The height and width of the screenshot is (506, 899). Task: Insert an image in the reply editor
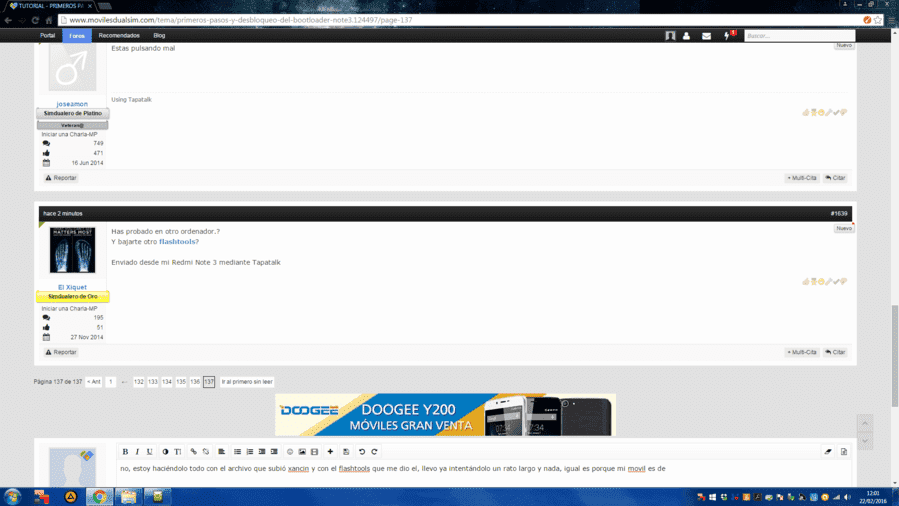click(302, 452)
